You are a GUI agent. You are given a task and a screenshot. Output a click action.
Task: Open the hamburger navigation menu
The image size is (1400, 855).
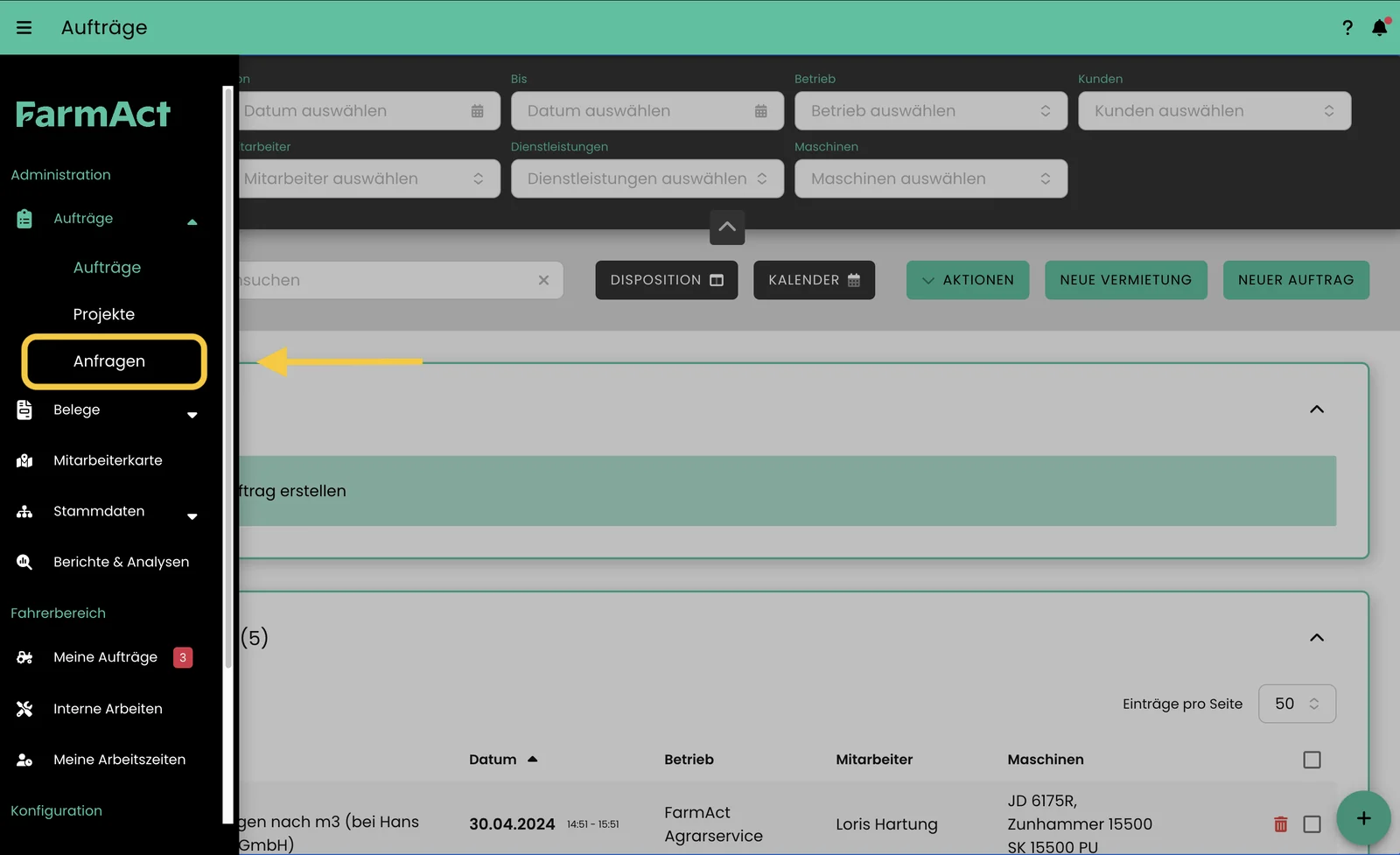click(24, 28)
